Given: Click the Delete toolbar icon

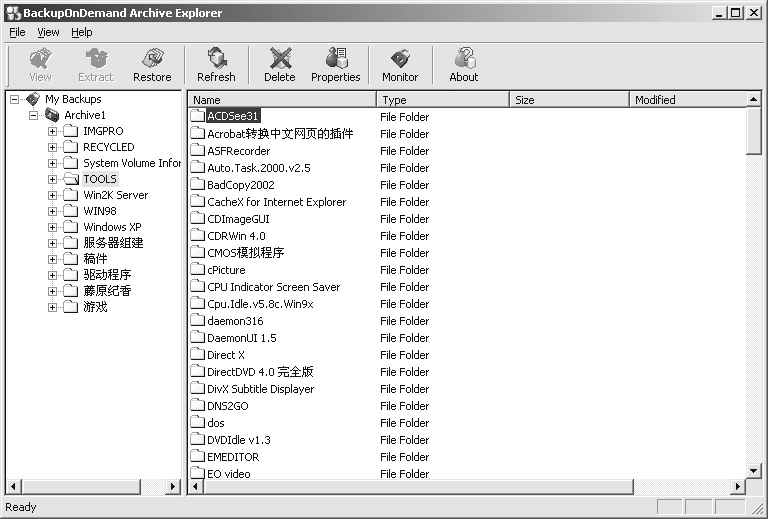Looking at the screenshot, I should (280, 58).
